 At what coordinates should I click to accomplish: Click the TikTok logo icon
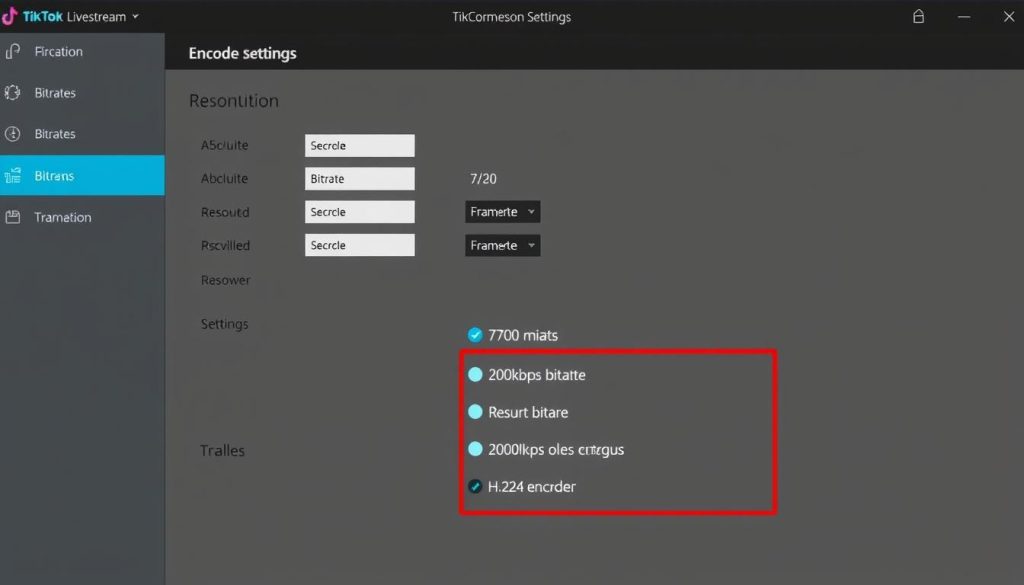coord(9,16)
